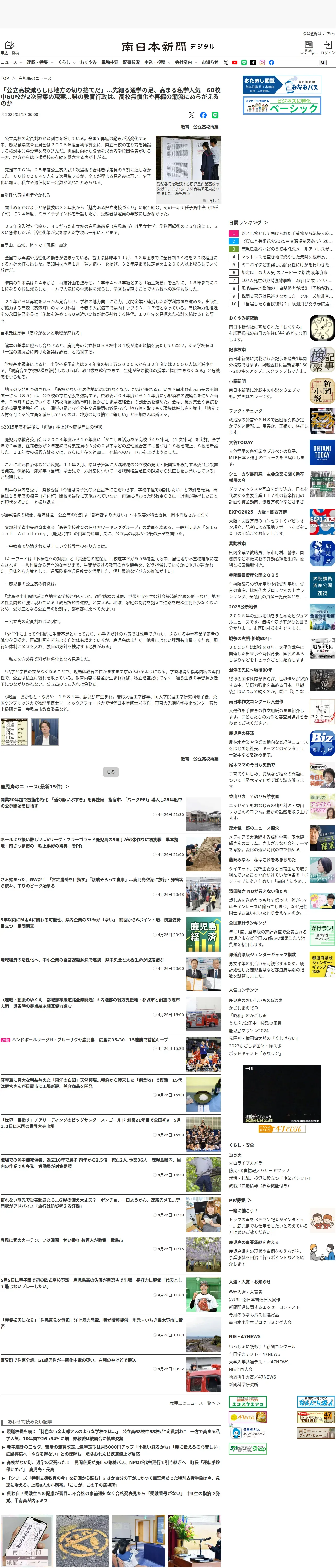Open the Instagram icon in the navigation bar
Screen dimensions: 336x1568
click(x=262, y=63)
